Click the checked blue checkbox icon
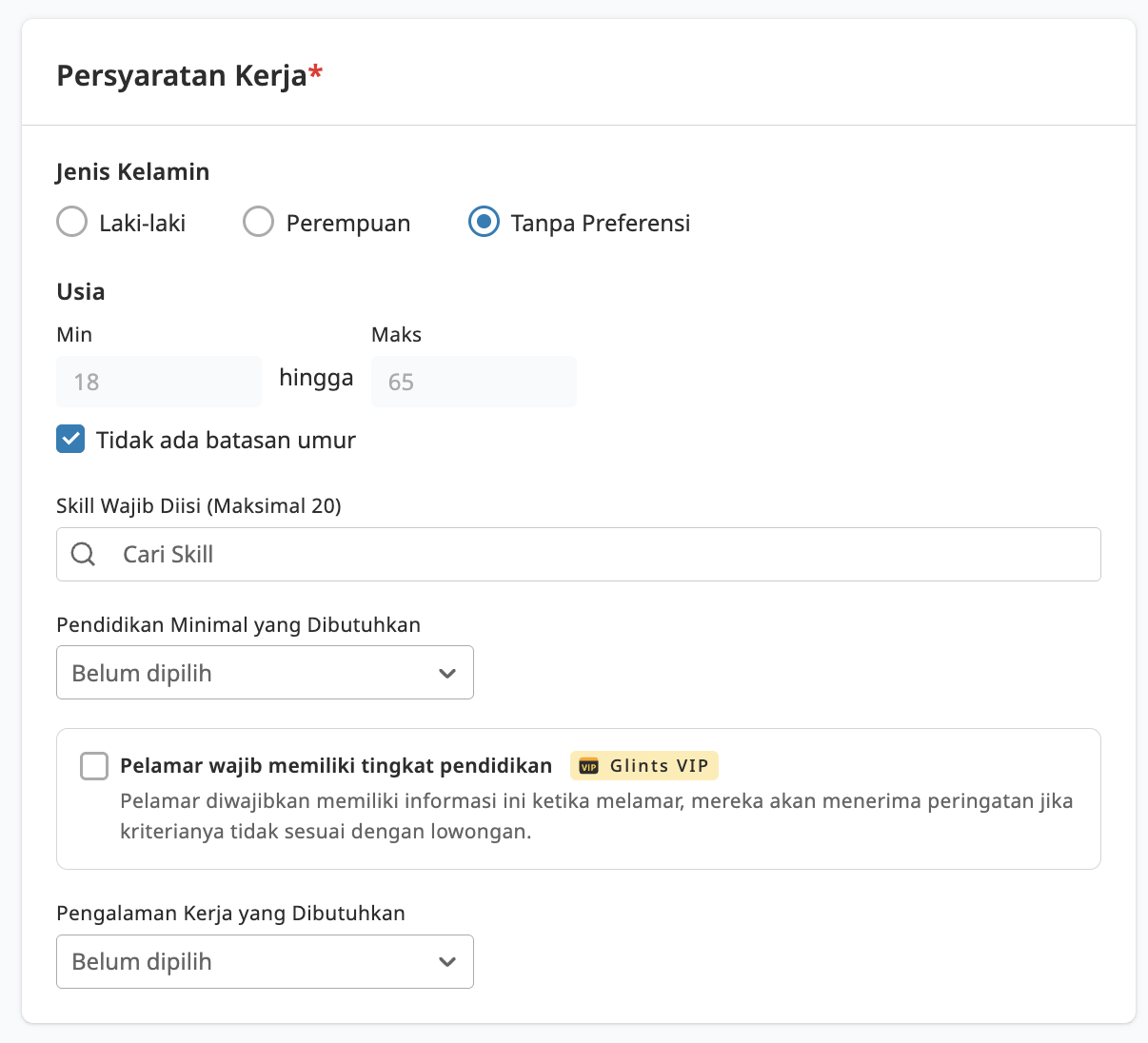Screen dimensions: 1148x1043 (x=70, y=439)
